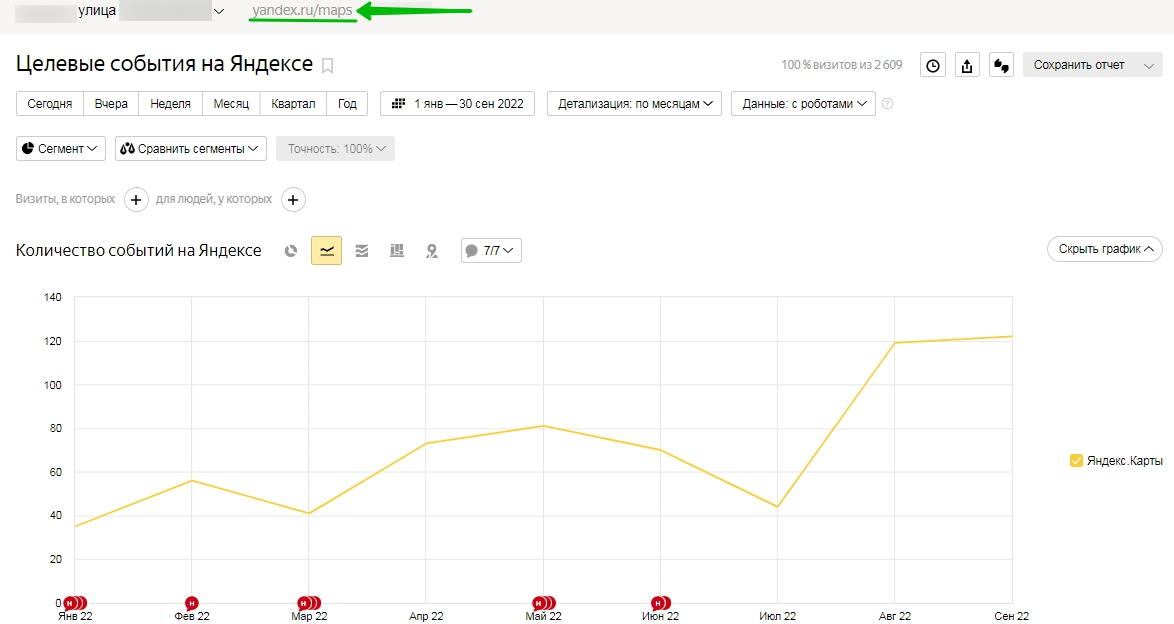Select the Сегодня period tab
This screenshot has height=624, width=1174.
(x=50, y=103)
